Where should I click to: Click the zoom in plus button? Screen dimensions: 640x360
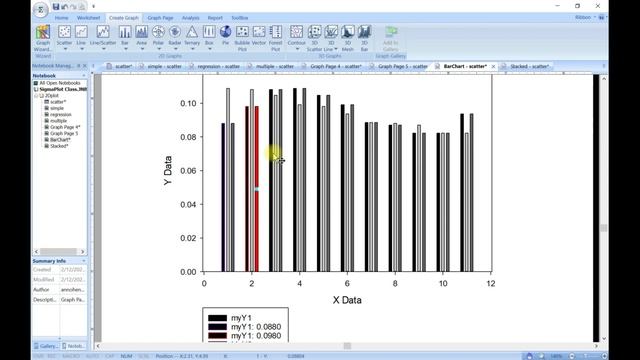coord(604,356)
